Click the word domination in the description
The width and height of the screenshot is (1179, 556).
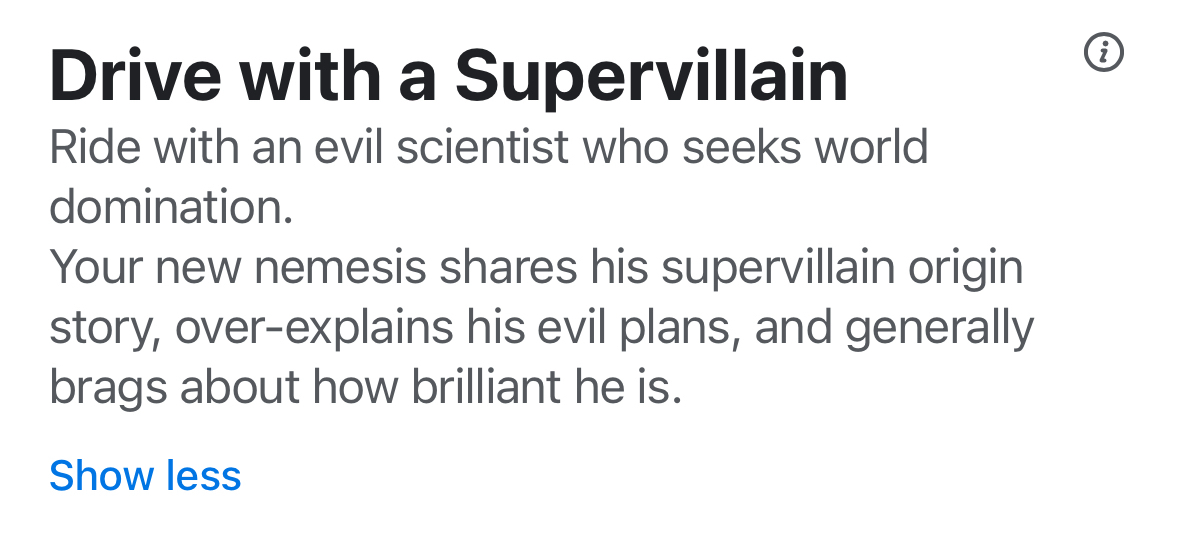click(170, 209)
